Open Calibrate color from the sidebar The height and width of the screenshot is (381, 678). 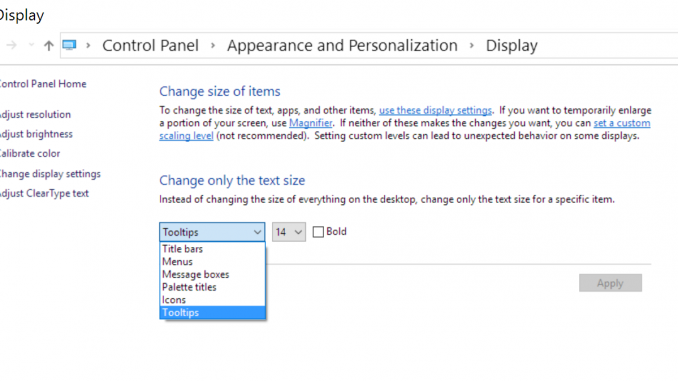[29, 154]
